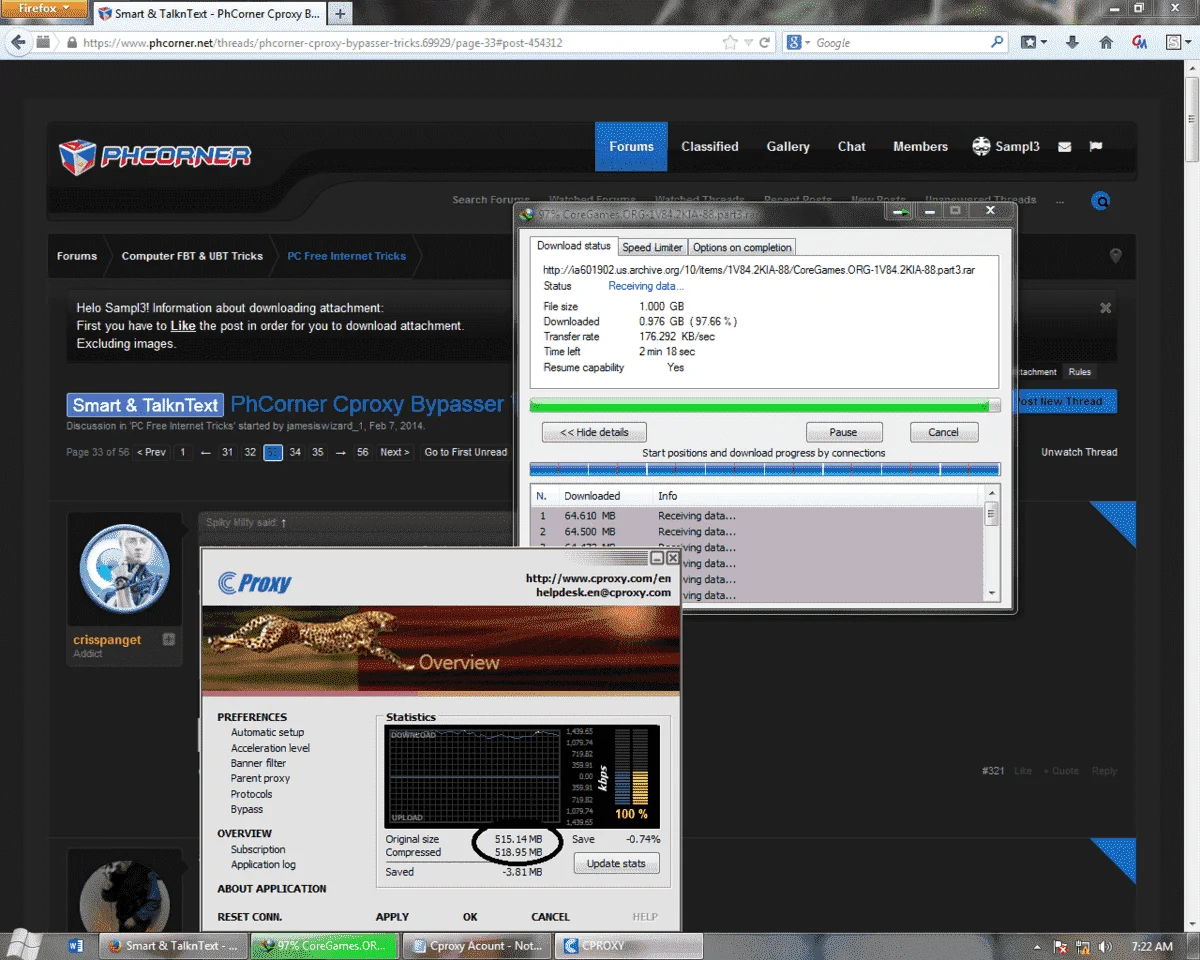Open the Firefox application menu
1200x960 pixels.
[44, 9]
